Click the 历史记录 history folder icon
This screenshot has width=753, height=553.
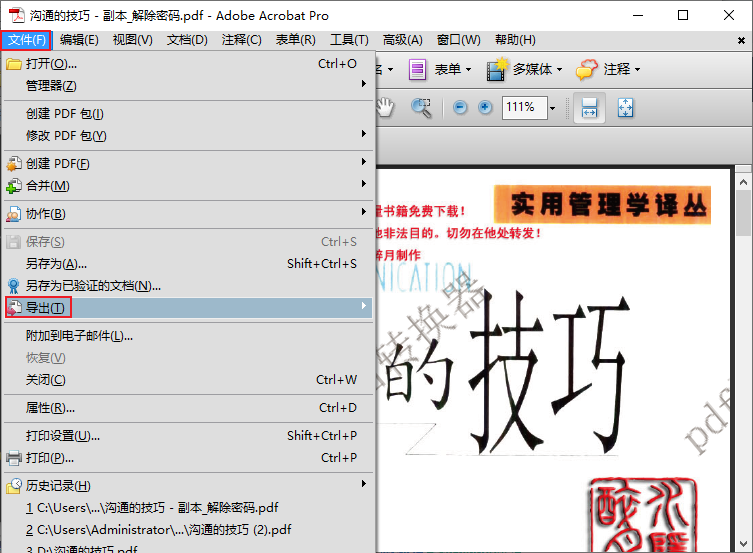coord(14,486)
